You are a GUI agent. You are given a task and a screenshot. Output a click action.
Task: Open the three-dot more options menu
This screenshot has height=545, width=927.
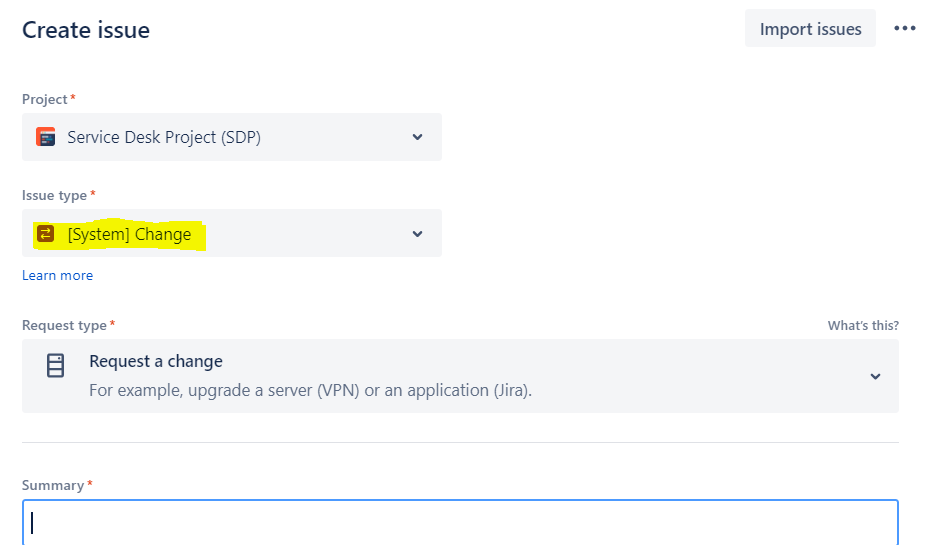[904, 28]
